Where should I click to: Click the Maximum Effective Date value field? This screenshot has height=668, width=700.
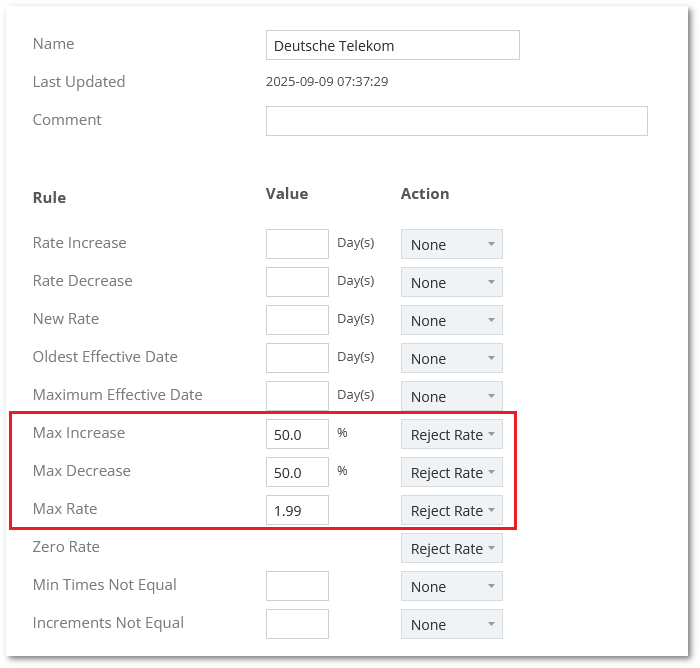click(x=297, y=396)
